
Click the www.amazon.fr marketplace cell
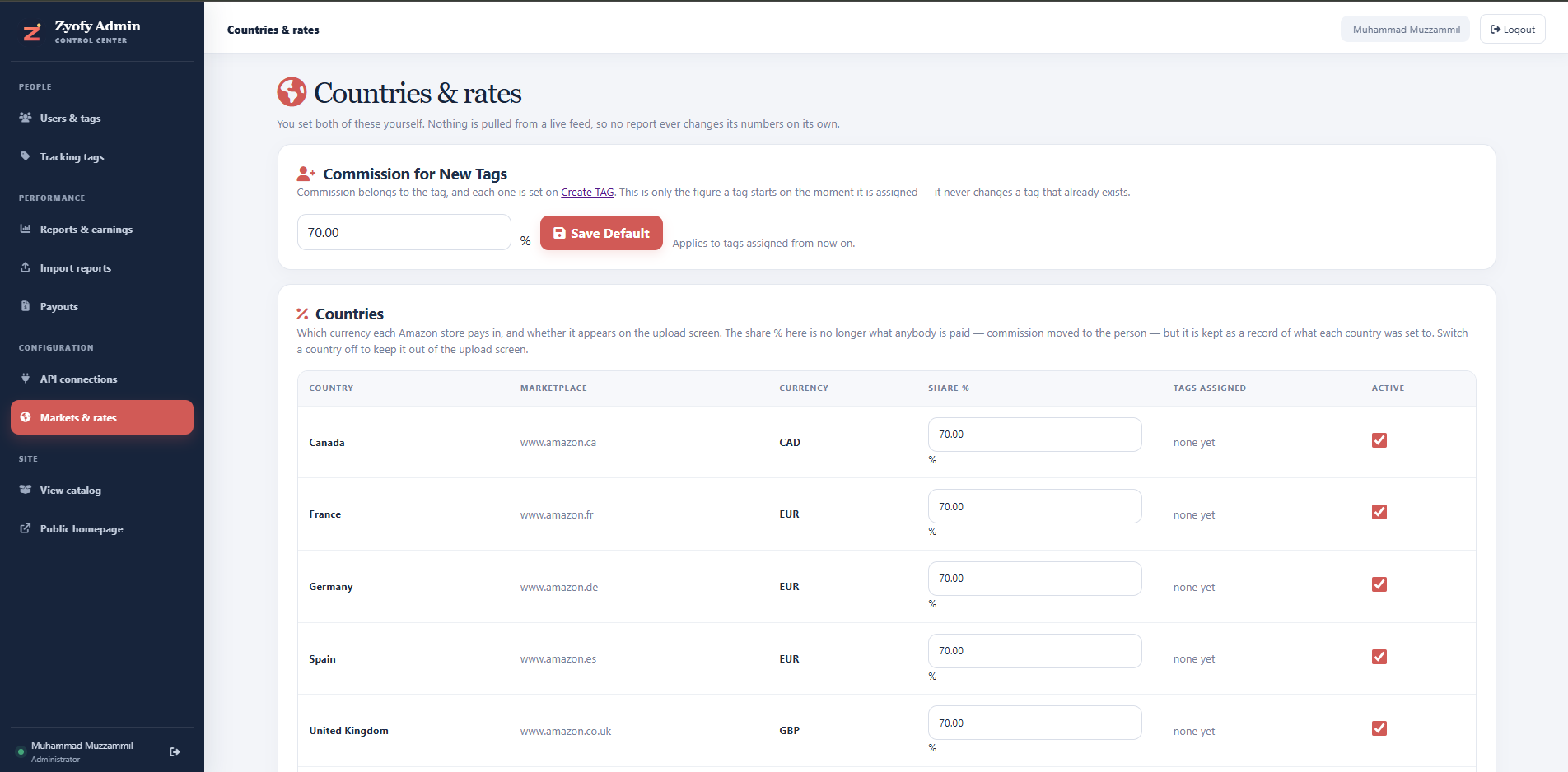557,514
